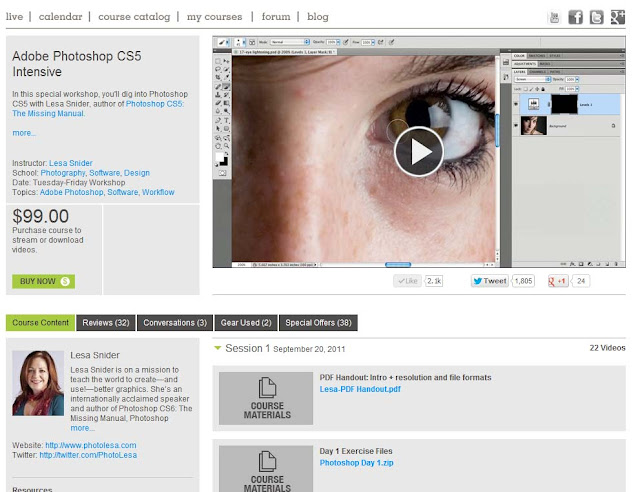Open the blog nav item

318,17
